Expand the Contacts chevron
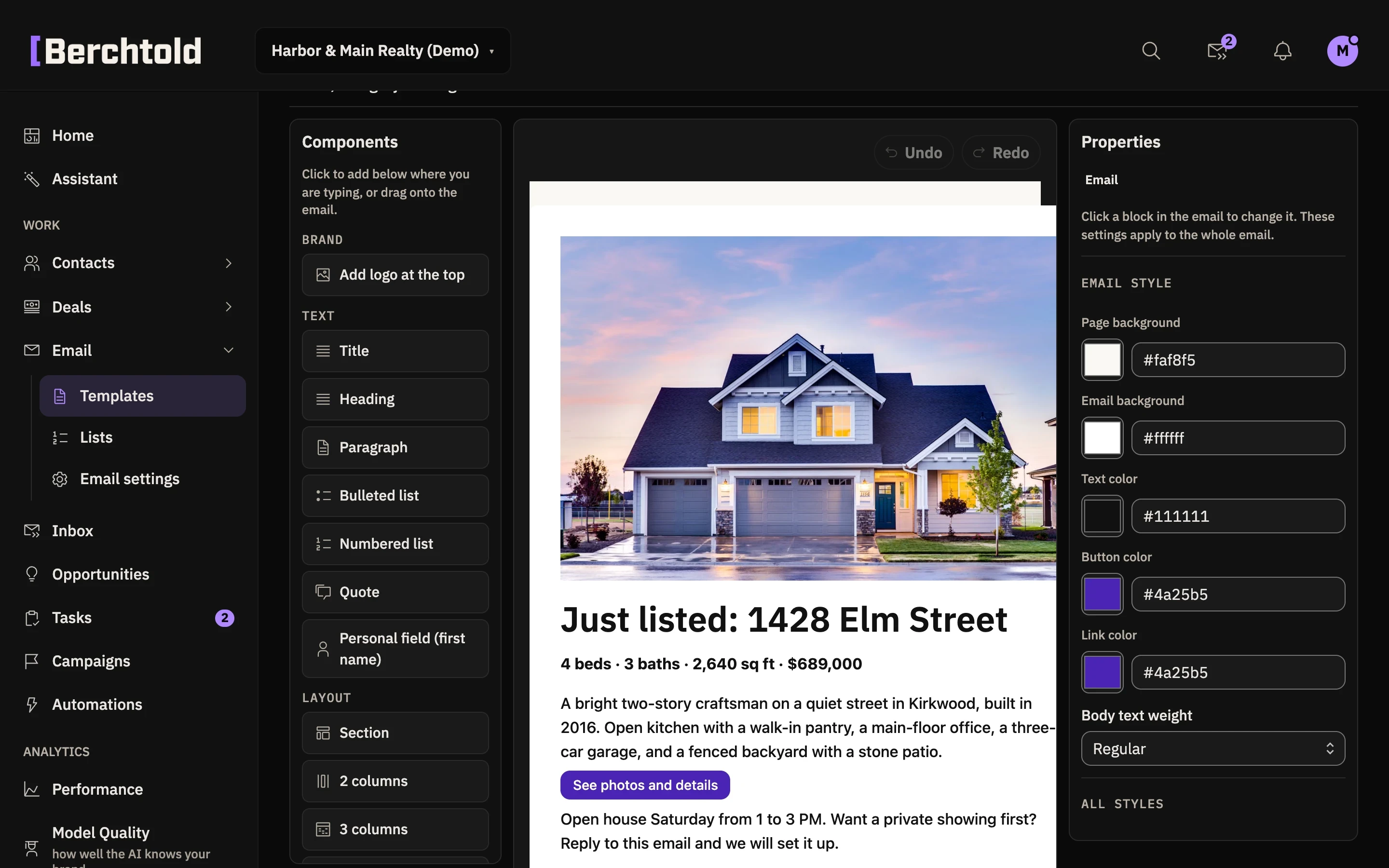The image size is (1389, 868). (x=229, y=263)
